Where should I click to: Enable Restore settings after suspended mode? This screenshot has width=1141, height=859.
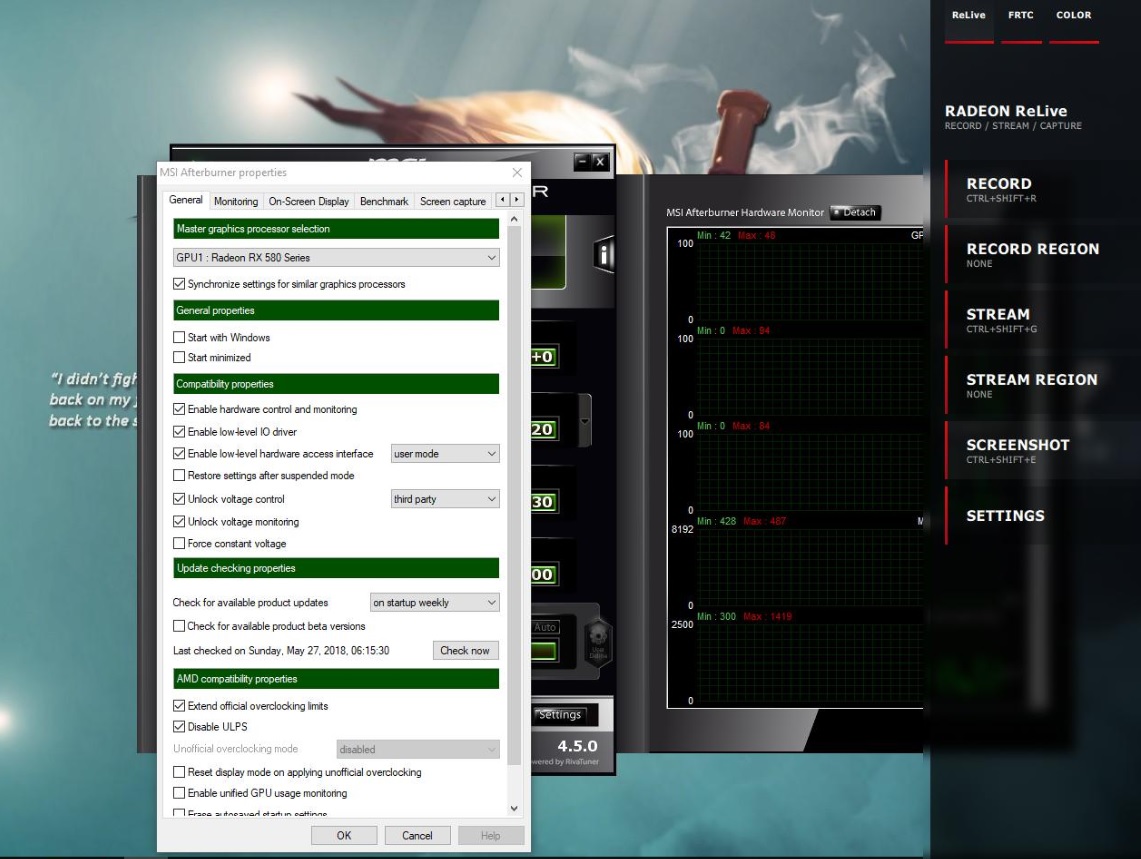[x=179, y=475]
